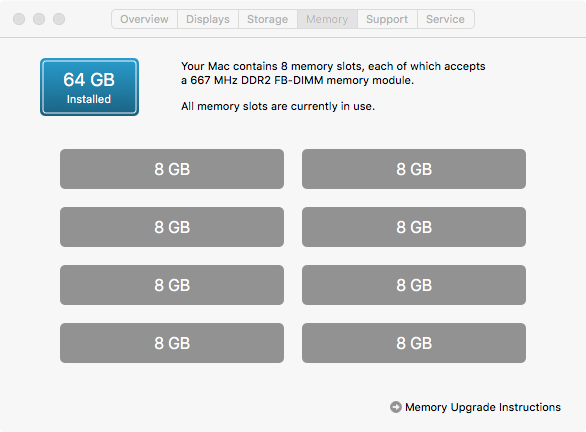Click the bottom-left 8 GB memory slot

[x=172, y=343]
